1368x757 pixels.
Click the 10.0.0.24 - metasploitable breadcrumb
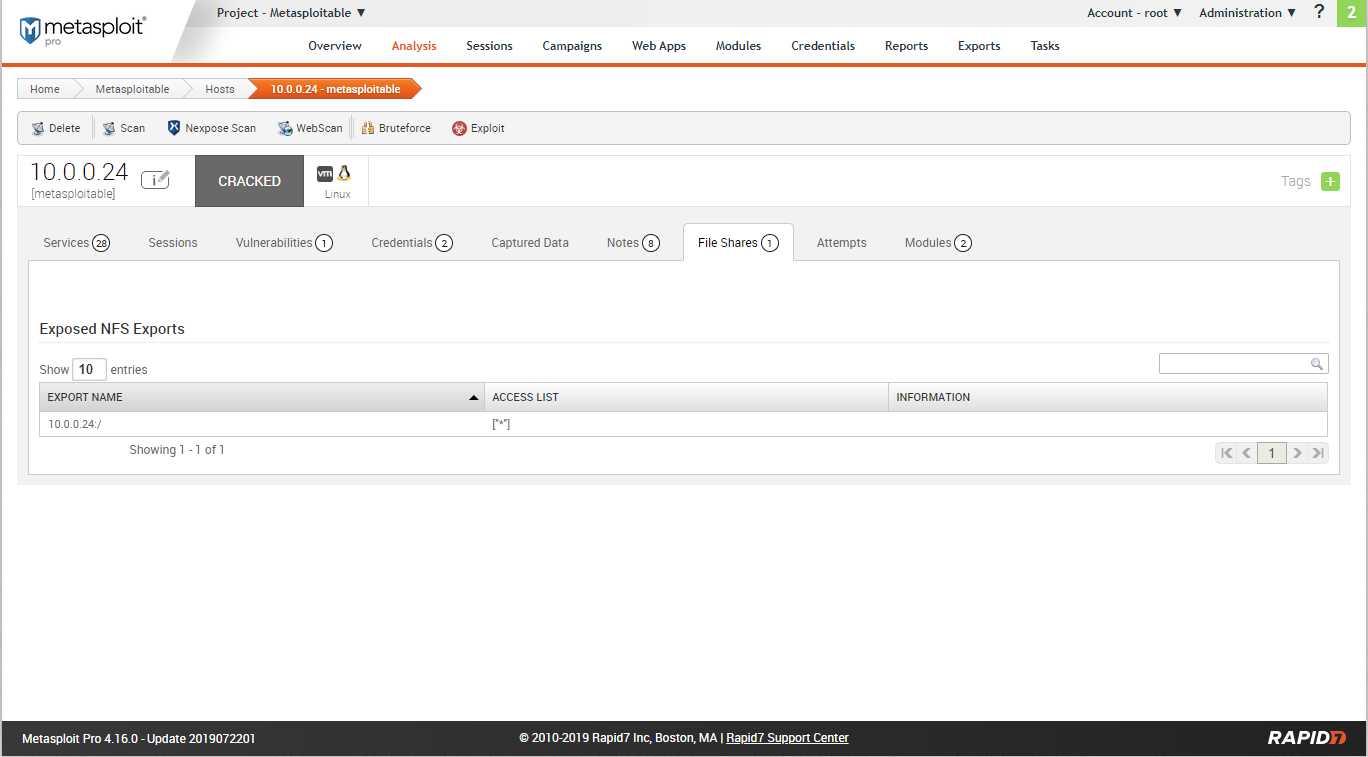[335, 89]
